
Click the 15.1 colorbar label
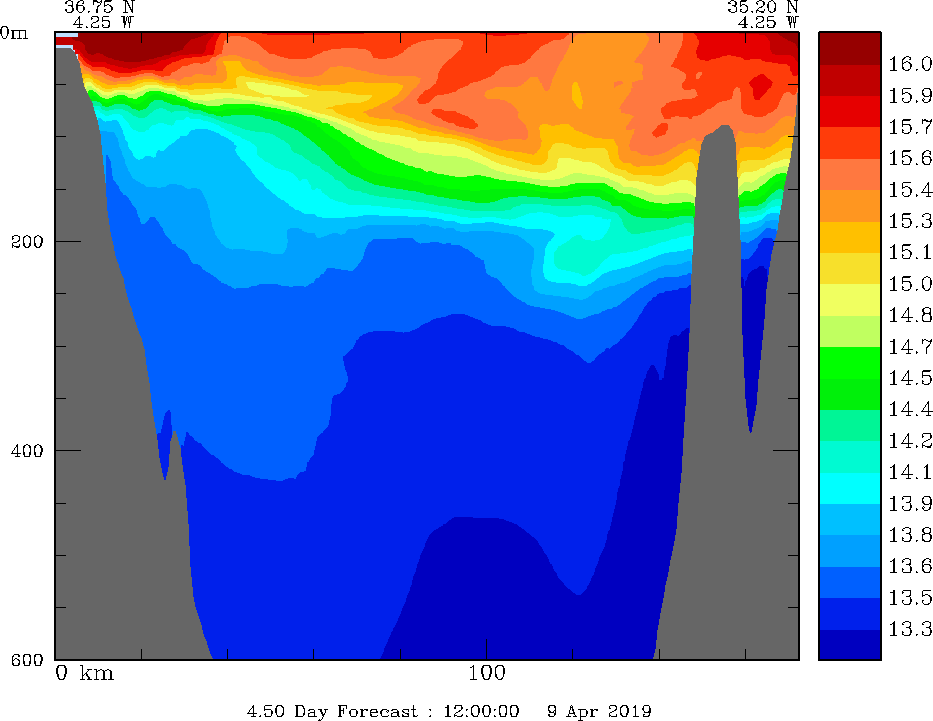click(x=910, y=252)
